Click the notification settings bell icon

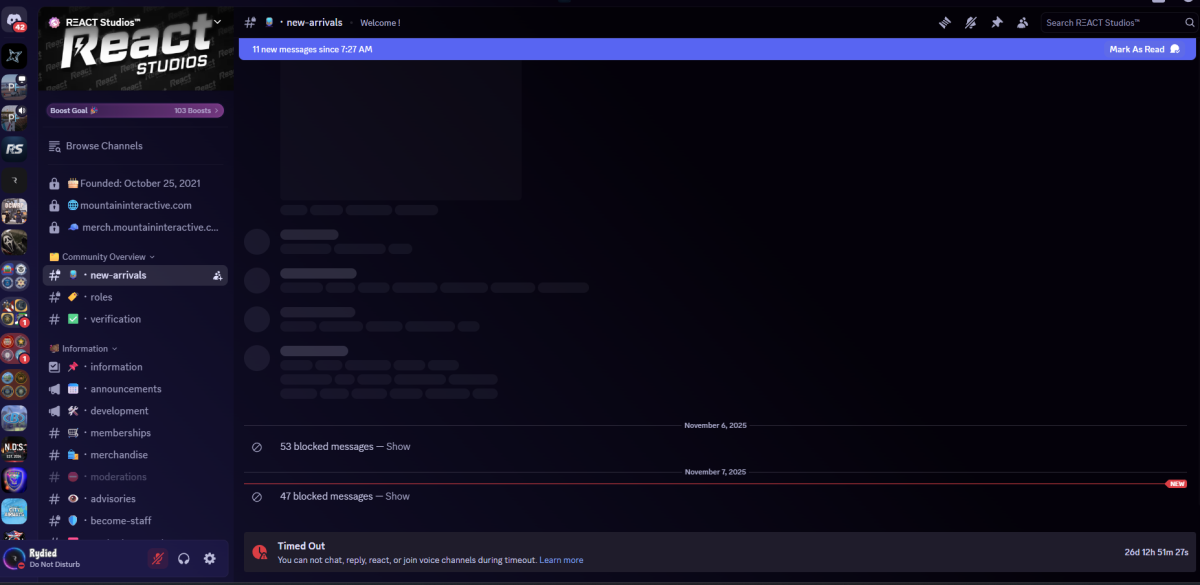click(971, 22)
